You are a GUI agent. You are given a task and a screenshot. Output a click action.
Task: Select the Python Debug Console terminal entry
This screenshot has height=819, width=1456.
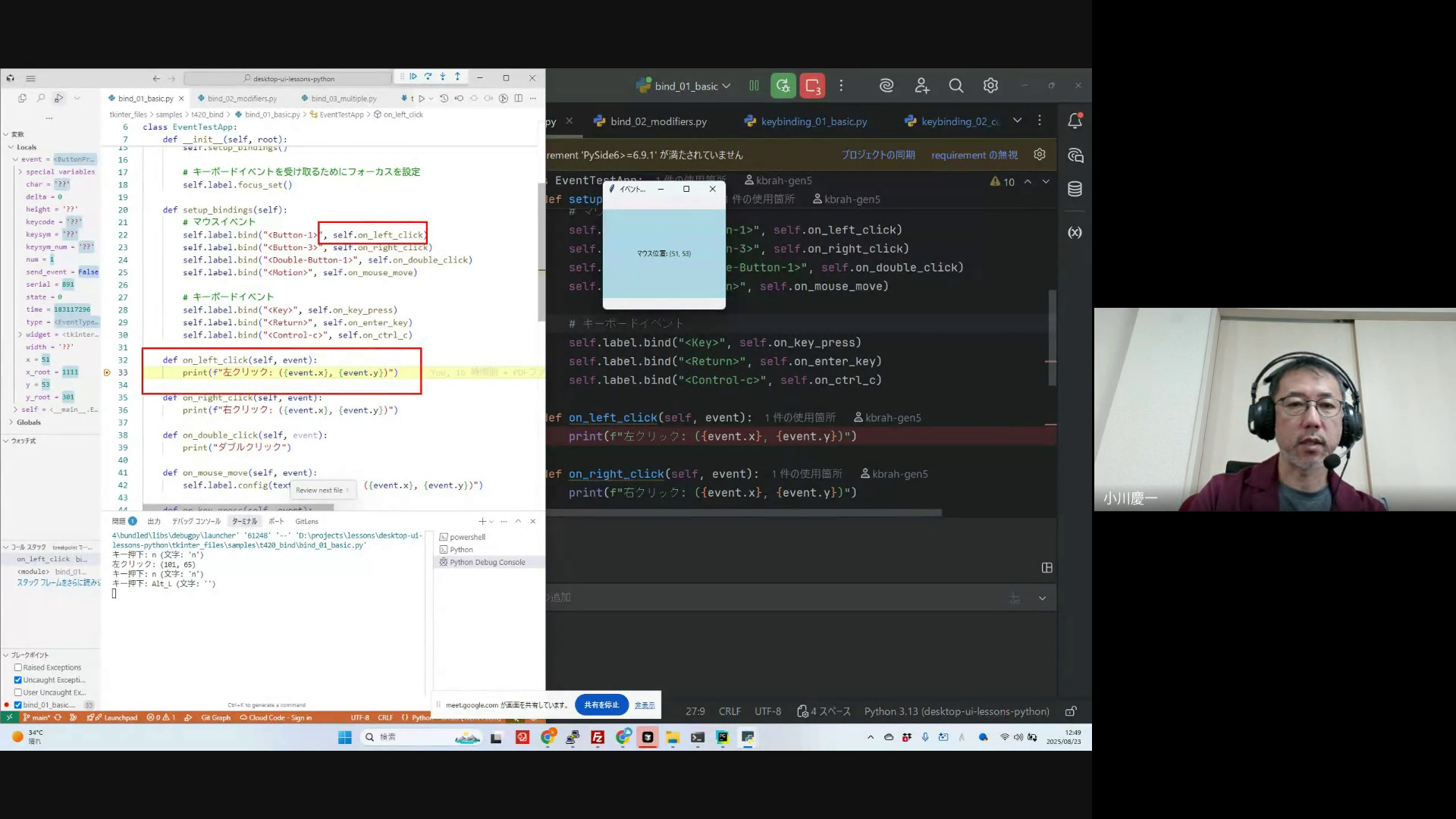[487, 562]
